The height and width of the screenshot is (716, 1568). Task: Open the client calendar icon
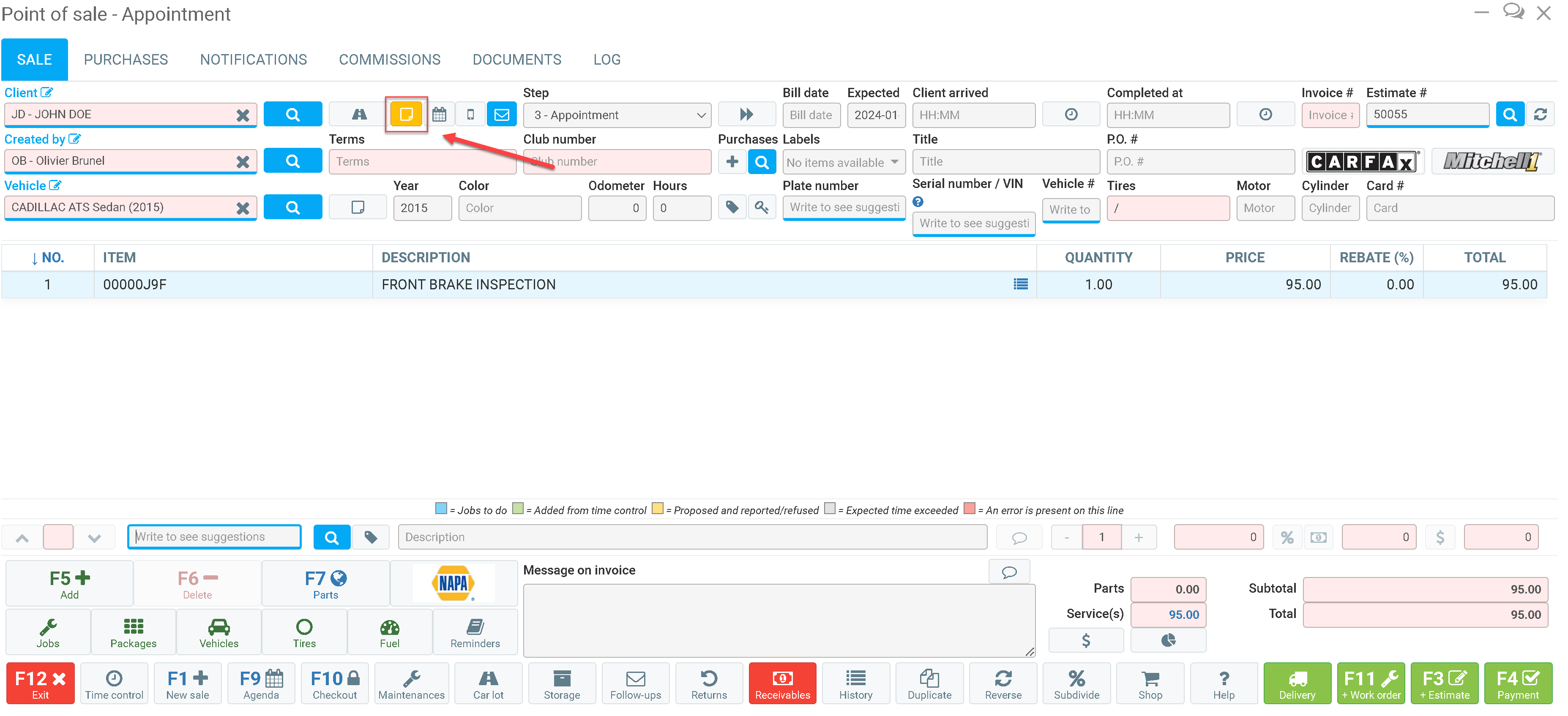click(x=439, y=114)
